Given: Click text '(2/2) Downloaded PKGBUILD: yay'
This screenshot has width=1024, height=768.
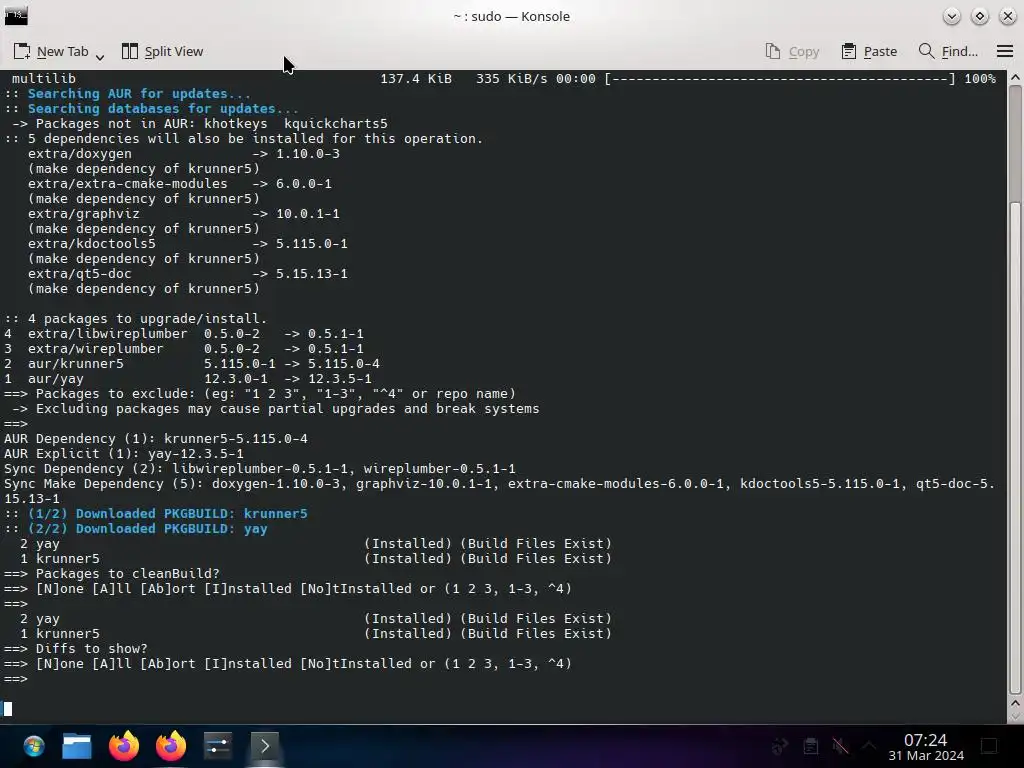Looking at the screenshot, I should point(148,528).
